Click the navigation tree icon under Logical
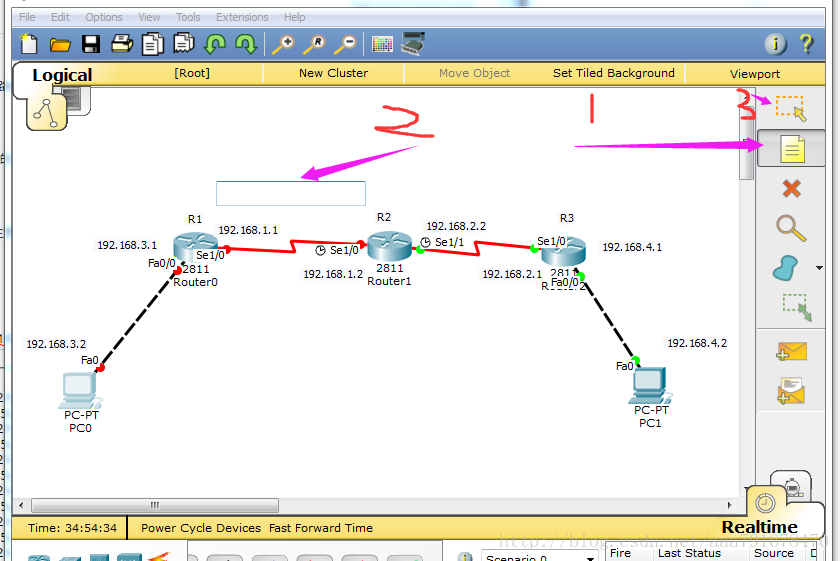 coord(46,113)
